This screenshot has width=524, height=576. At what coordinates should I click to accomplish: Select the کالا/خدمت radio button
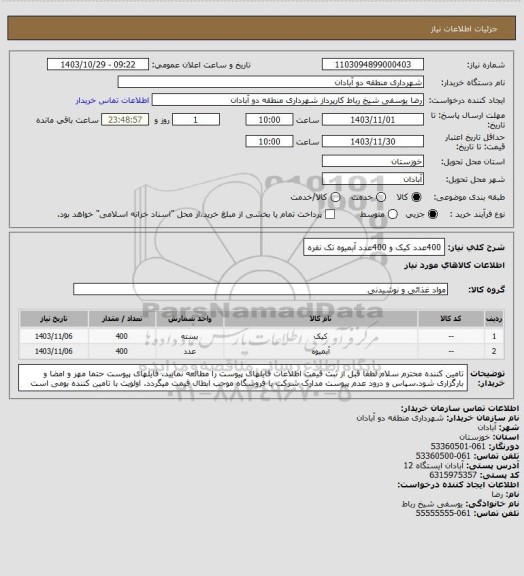tap(335, 197)
